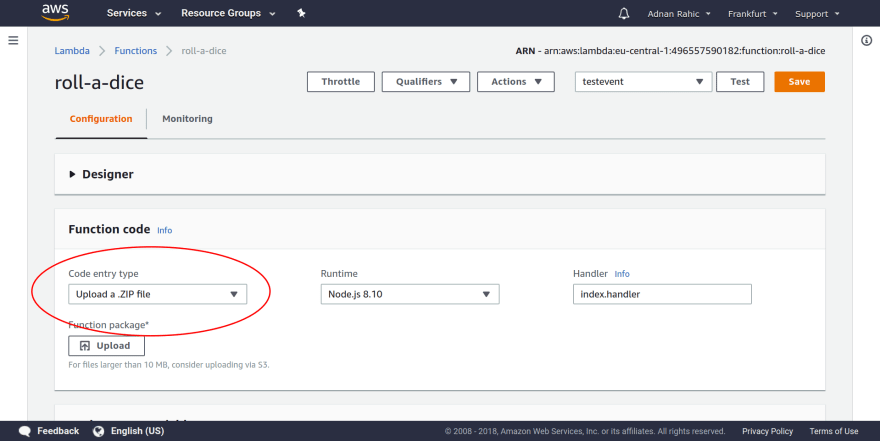Open the testevent selector dropdown
The height and width of the screenshot is (441, 880).
(643, 81)
